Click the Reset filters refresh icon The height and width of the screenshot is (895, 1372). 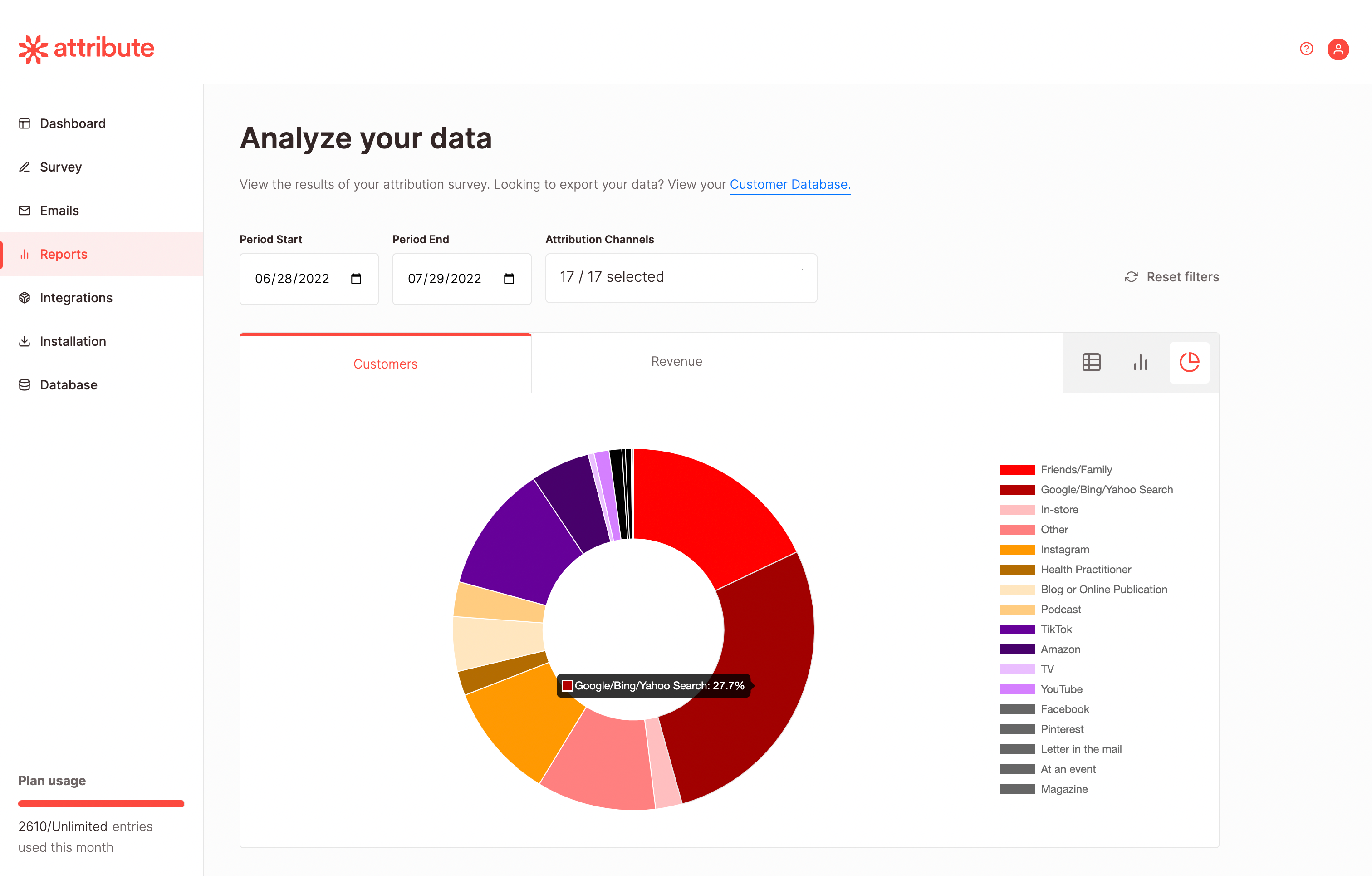coord(1131,277)
